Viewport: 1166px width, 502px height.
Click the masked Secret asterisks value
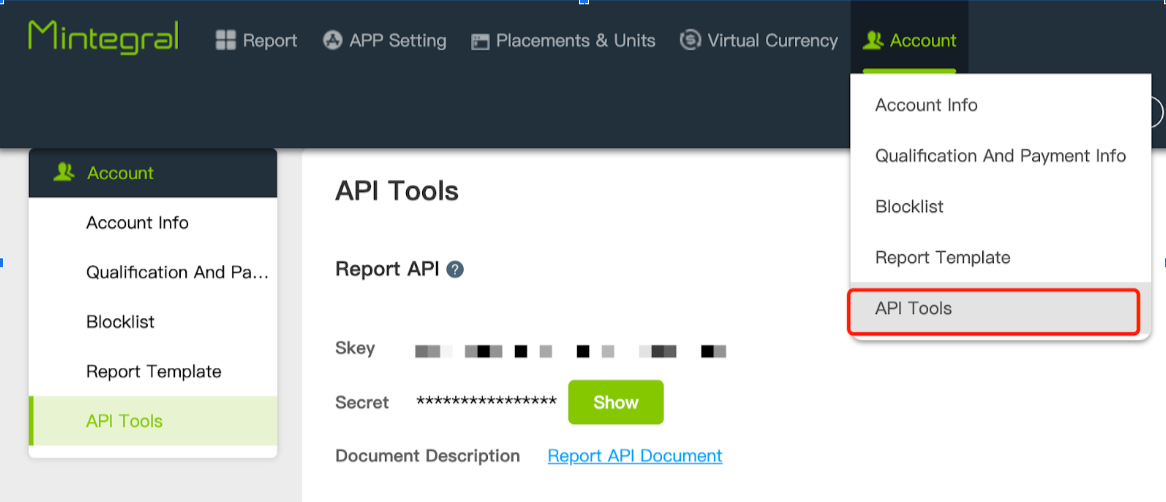486,402
